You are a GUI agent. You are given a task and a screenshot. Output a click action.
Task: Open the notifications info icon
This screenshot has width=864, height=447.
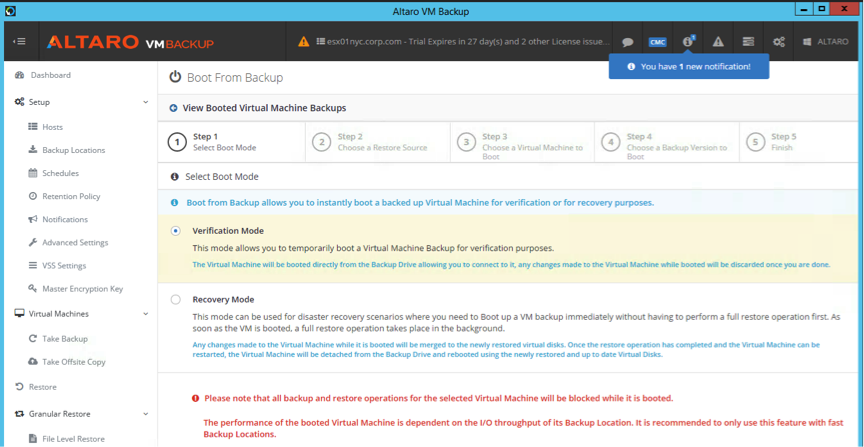(x=688, y=41)
